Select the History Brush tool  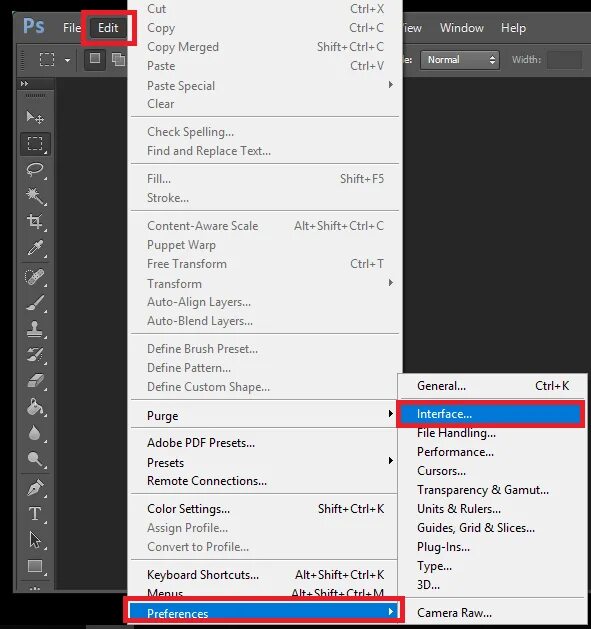35,355
